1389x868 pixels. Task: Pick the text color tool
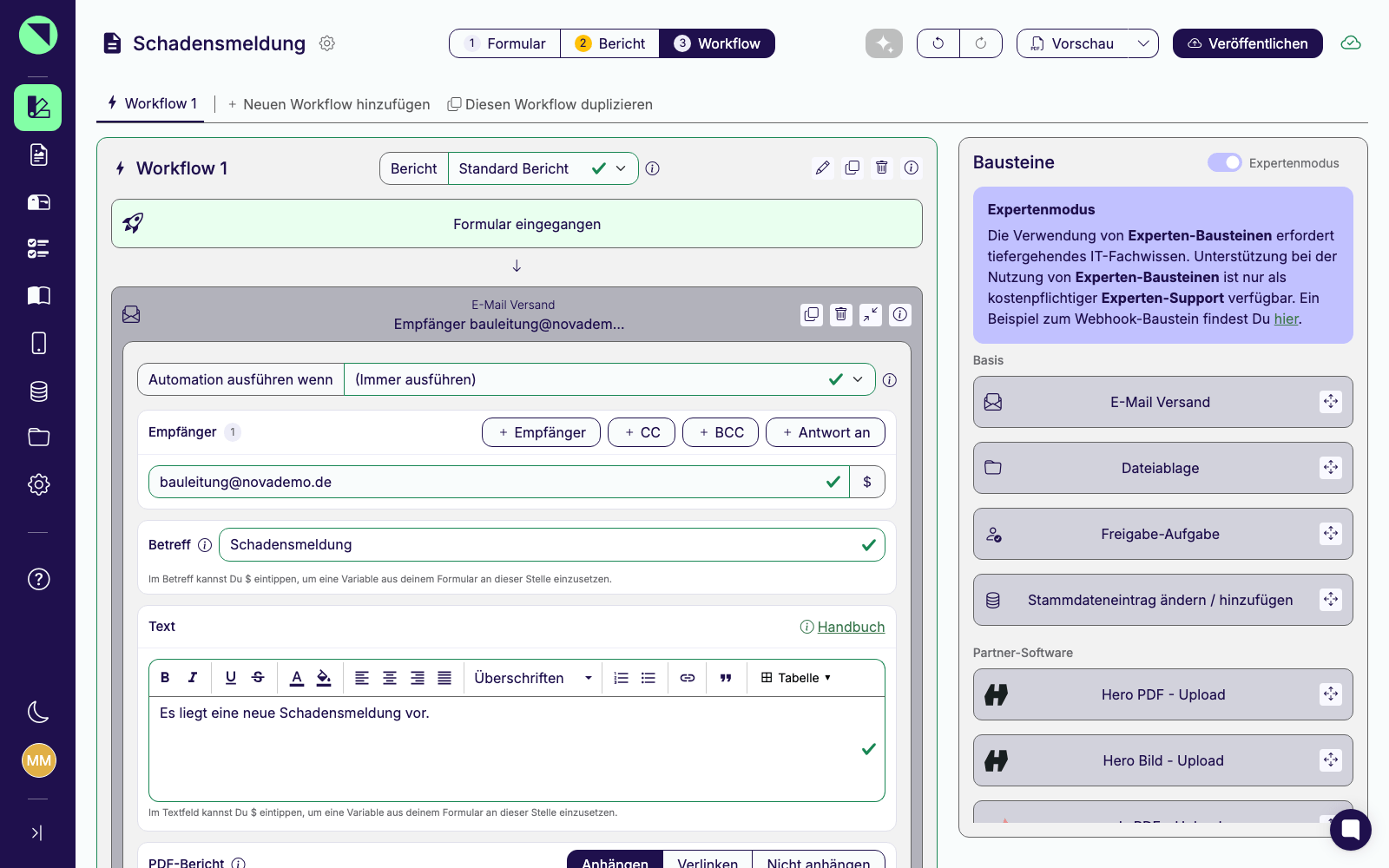tap(297, 678)
